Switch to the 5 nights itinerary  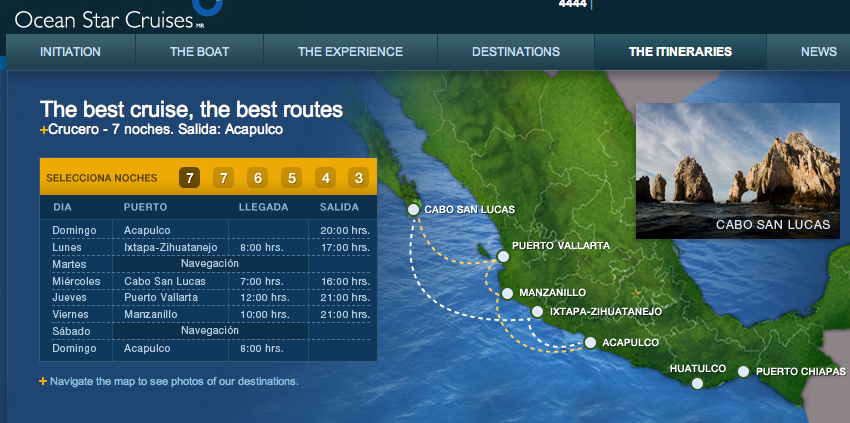tap(291, 178)
